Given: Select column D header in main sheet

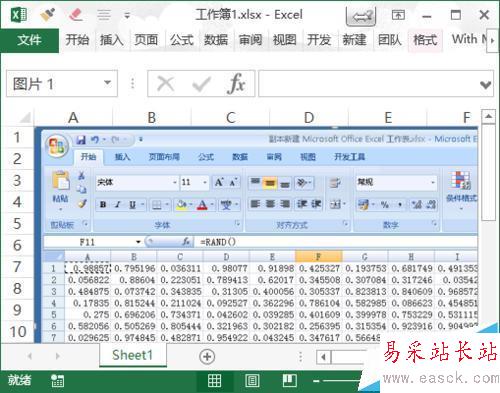Looking at the screenshot, I should [x=309, y=117].
